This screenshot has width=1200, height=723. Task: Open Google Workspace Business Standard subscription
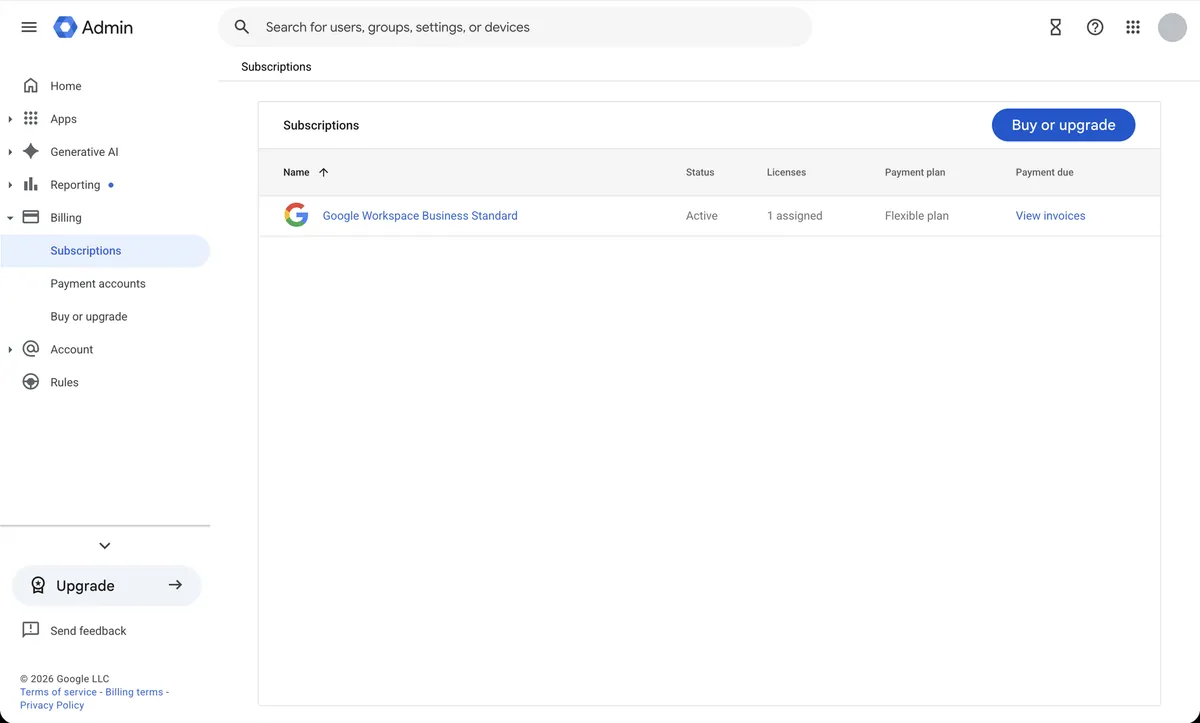tap(420, 216)
